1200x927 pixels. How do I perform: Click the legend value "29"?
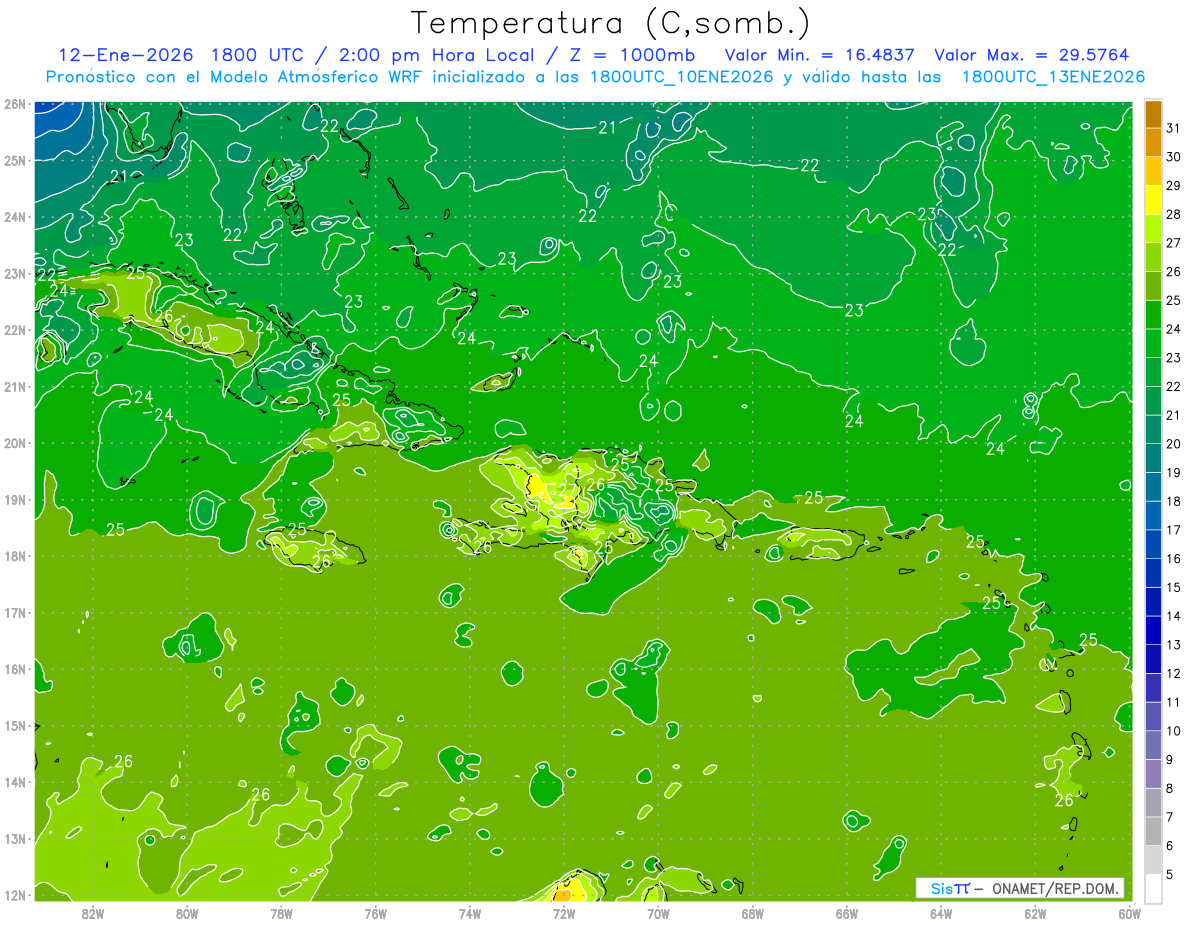pos(1174,186)
